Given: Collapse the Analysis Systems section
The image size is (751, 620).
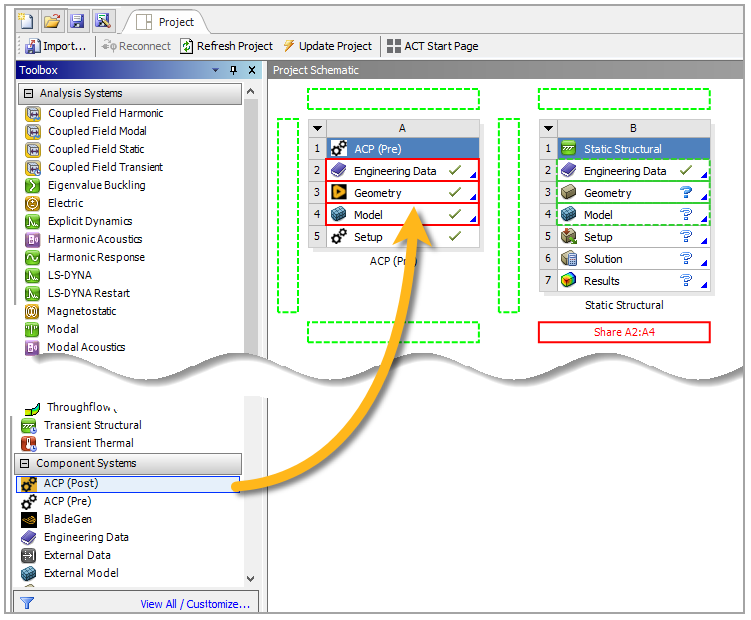Looking at the screenshot, I should (x=28, y=93).
